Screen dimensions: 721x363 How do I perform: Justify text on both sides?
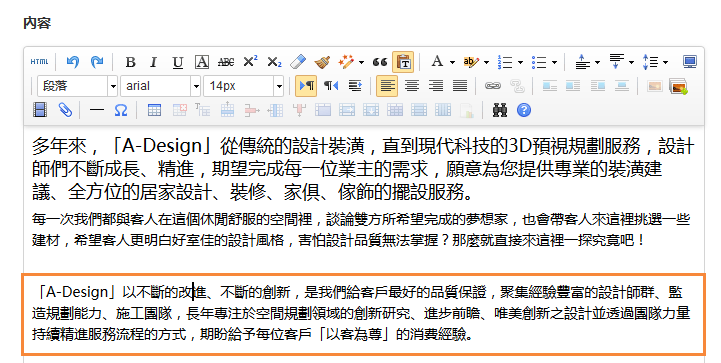pyautogui.click(x=460, y=86)
